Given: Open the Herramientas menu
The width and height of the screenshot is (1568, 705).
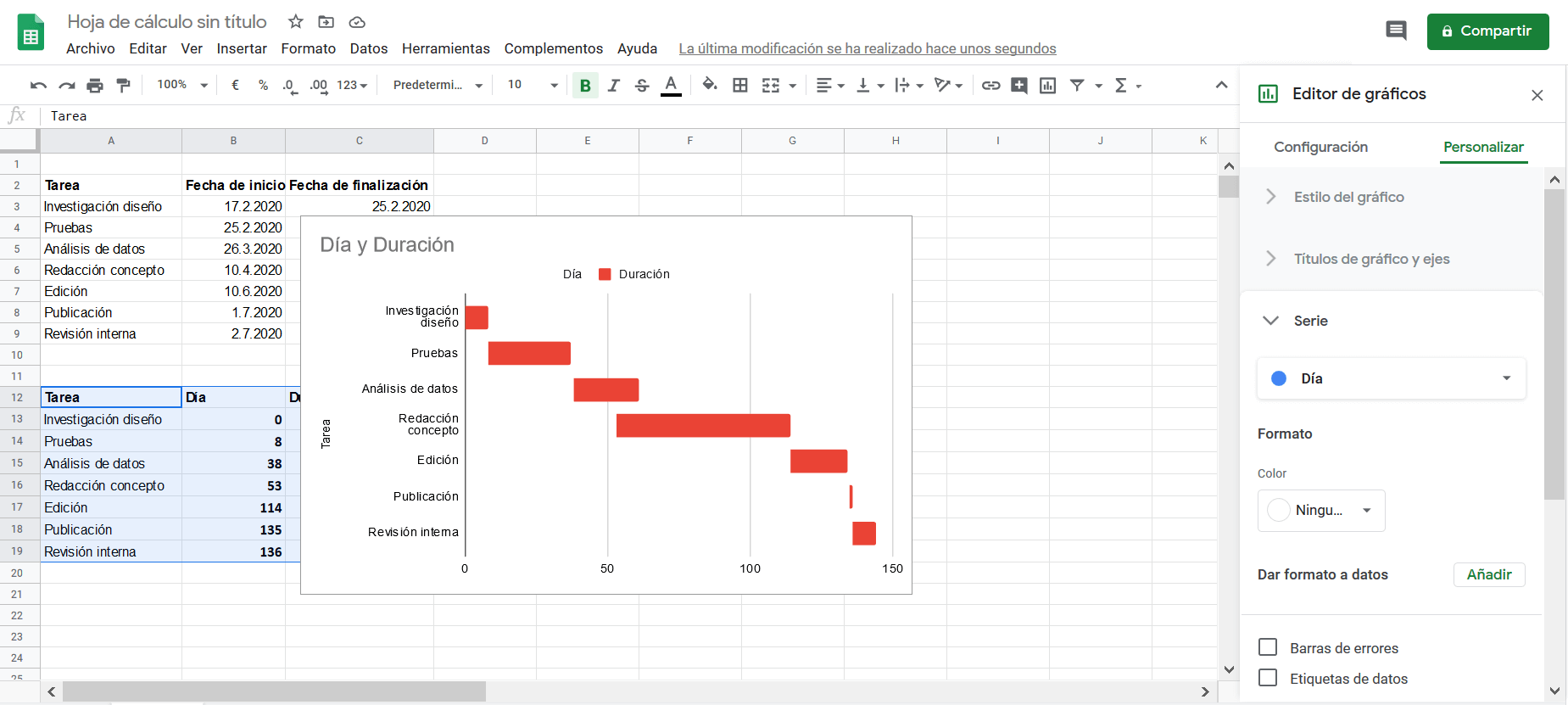Looking at the screenshot, I should click(446, 48).
